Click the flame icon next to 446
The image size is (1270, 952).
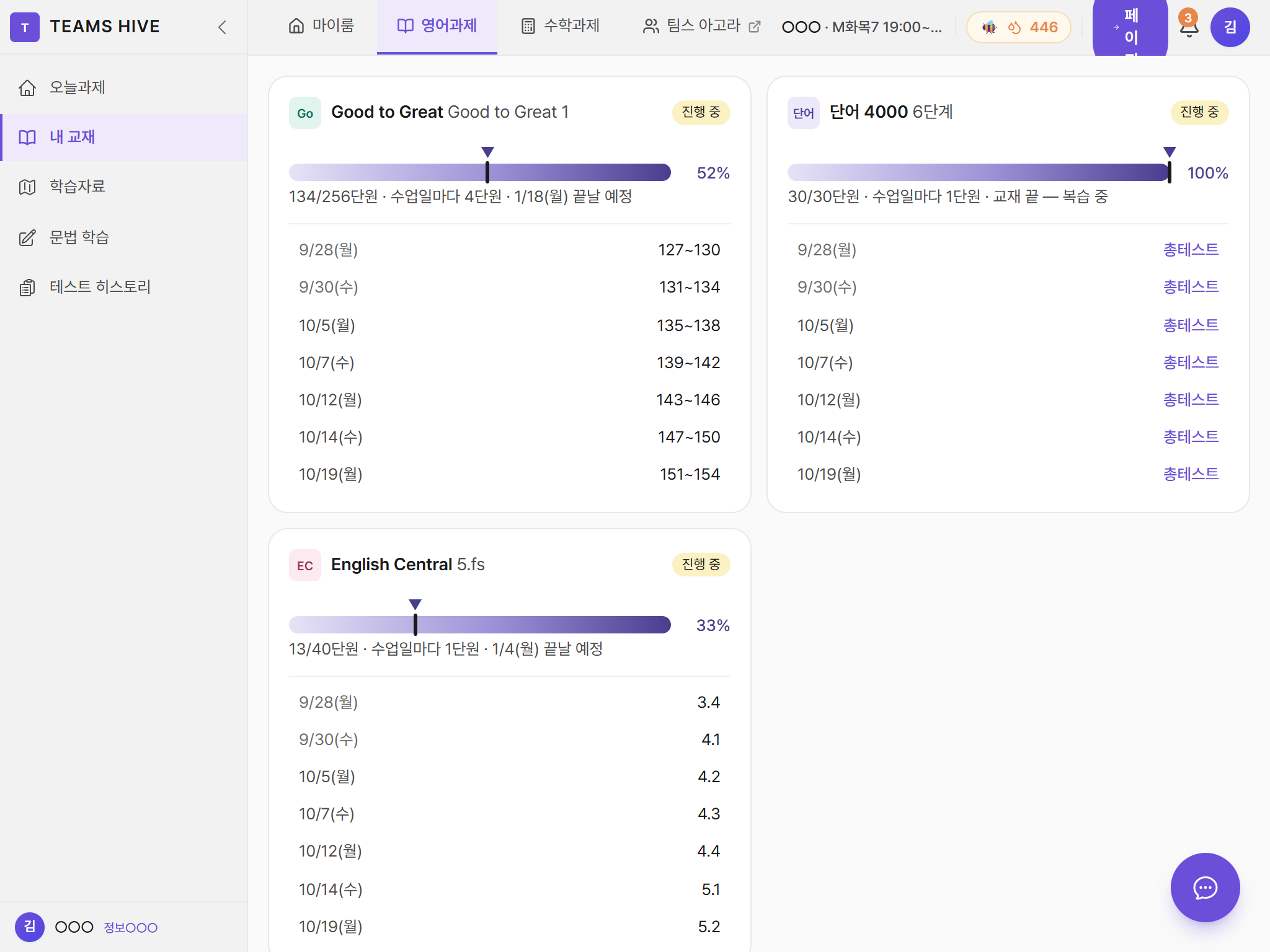[1015, 27]
